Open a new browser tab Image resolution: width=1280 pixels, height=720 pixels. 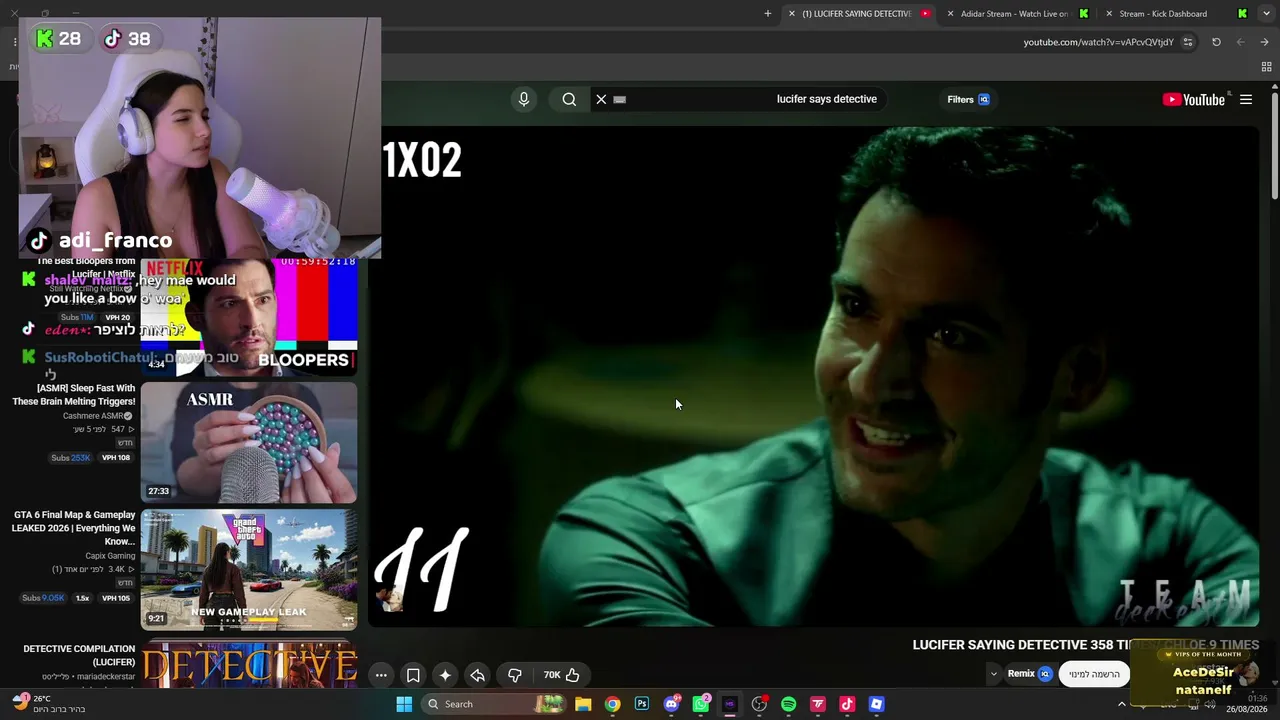click(768, 13)
